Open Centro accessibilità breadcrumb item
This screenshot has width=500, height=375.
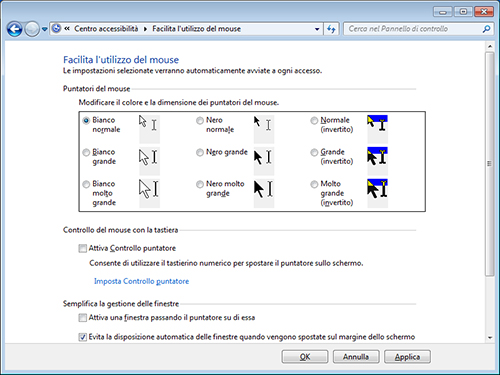point(106,29)
